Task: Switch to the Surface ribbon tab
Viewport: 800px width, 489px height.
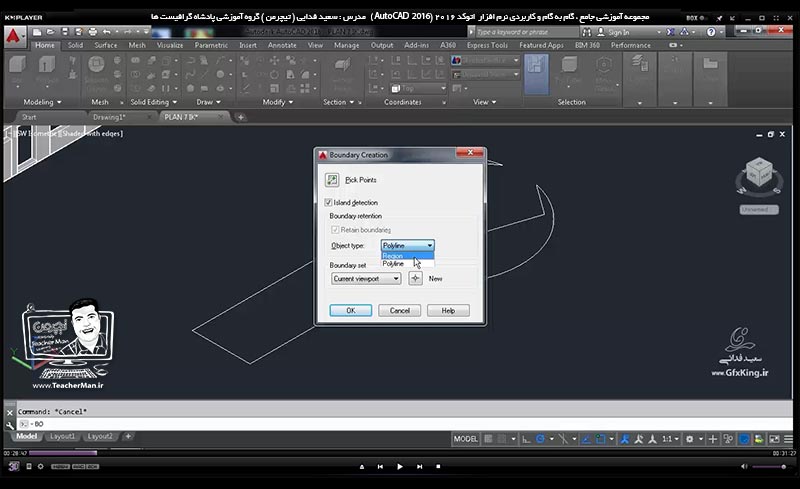Action: coord(106,45)
